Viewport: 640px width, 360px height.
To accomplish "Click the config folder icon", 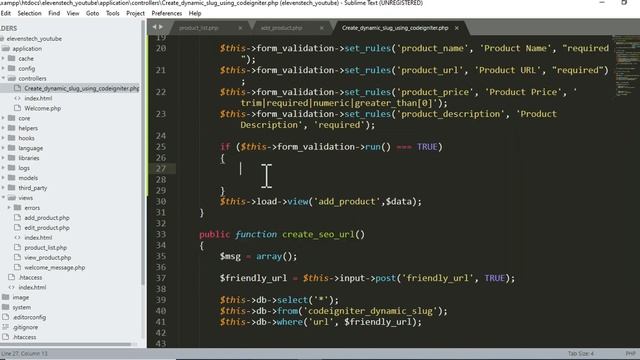I will pos(11,68).
